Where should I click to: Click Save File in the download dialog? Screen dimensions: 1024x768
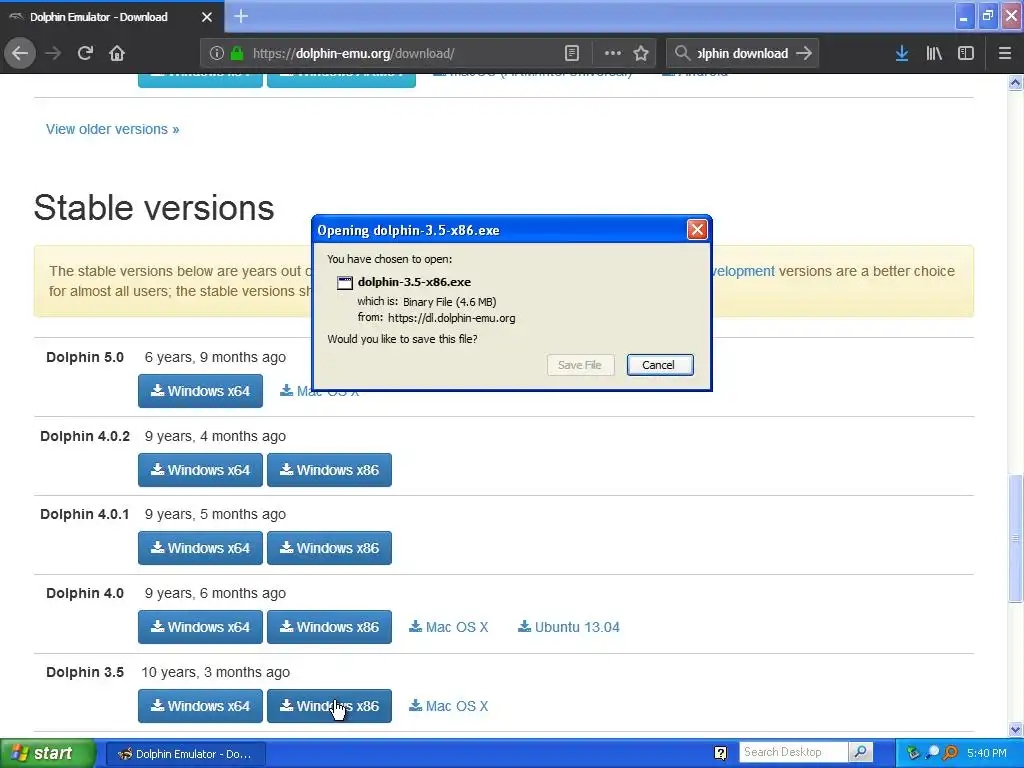pos(580,365)
